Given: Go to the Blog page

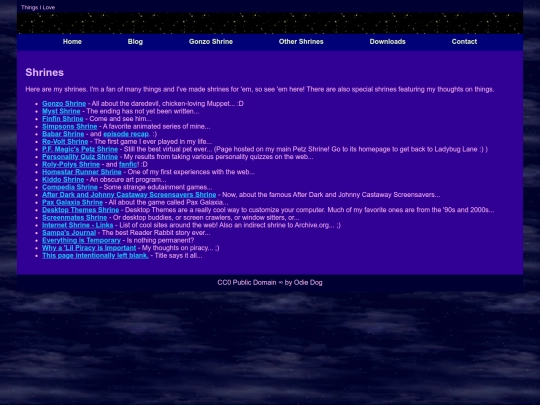Looking at the screenshot, I should coord(135,42).
